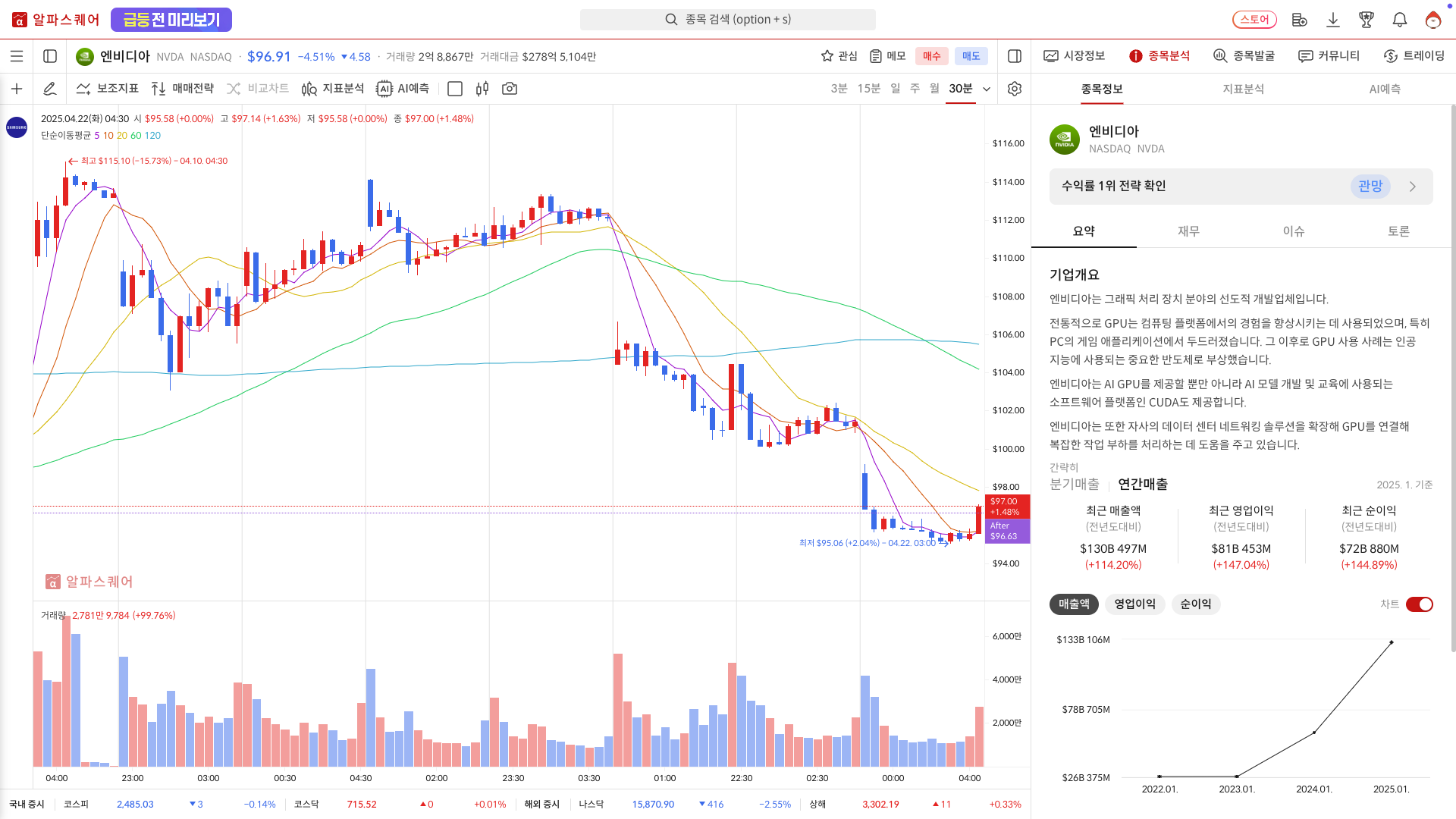The image size is (1456, 819).
Task: Click the 알파스퀘어 logo
Action: pos(56,20)
